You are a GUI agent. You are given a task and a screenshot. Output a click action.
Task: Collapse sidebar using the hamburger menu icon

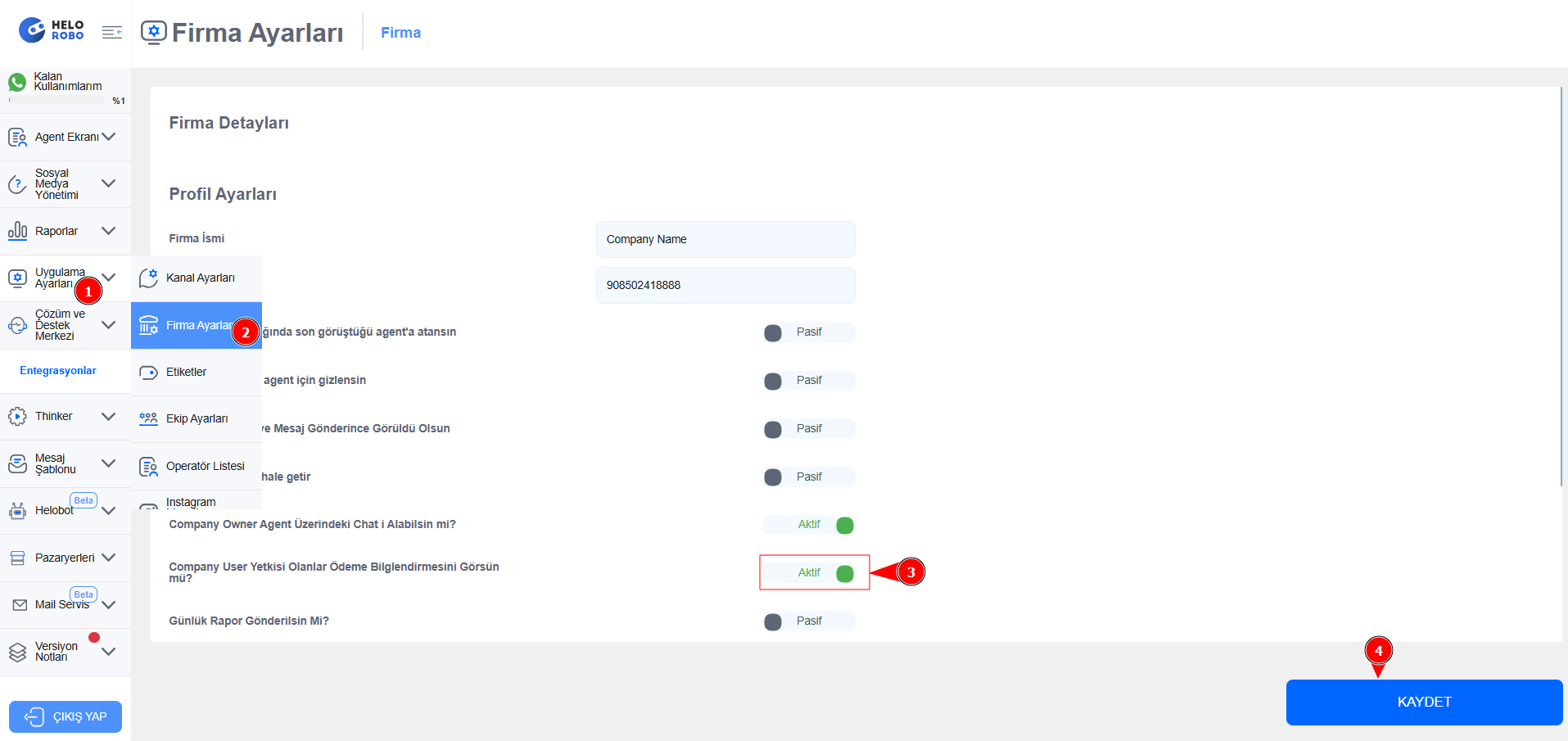[x=112, y=32]
